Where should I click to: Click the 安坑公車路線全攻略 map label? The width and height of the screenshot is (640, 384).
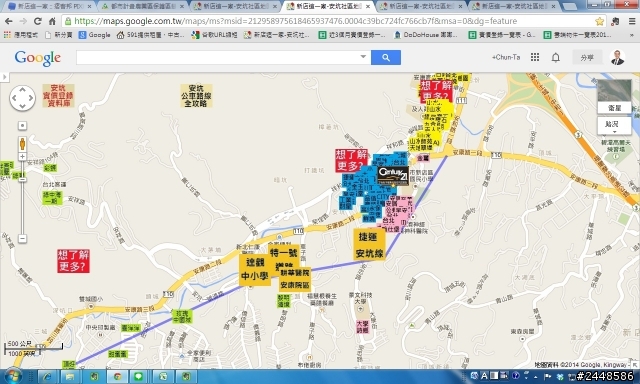196,96
